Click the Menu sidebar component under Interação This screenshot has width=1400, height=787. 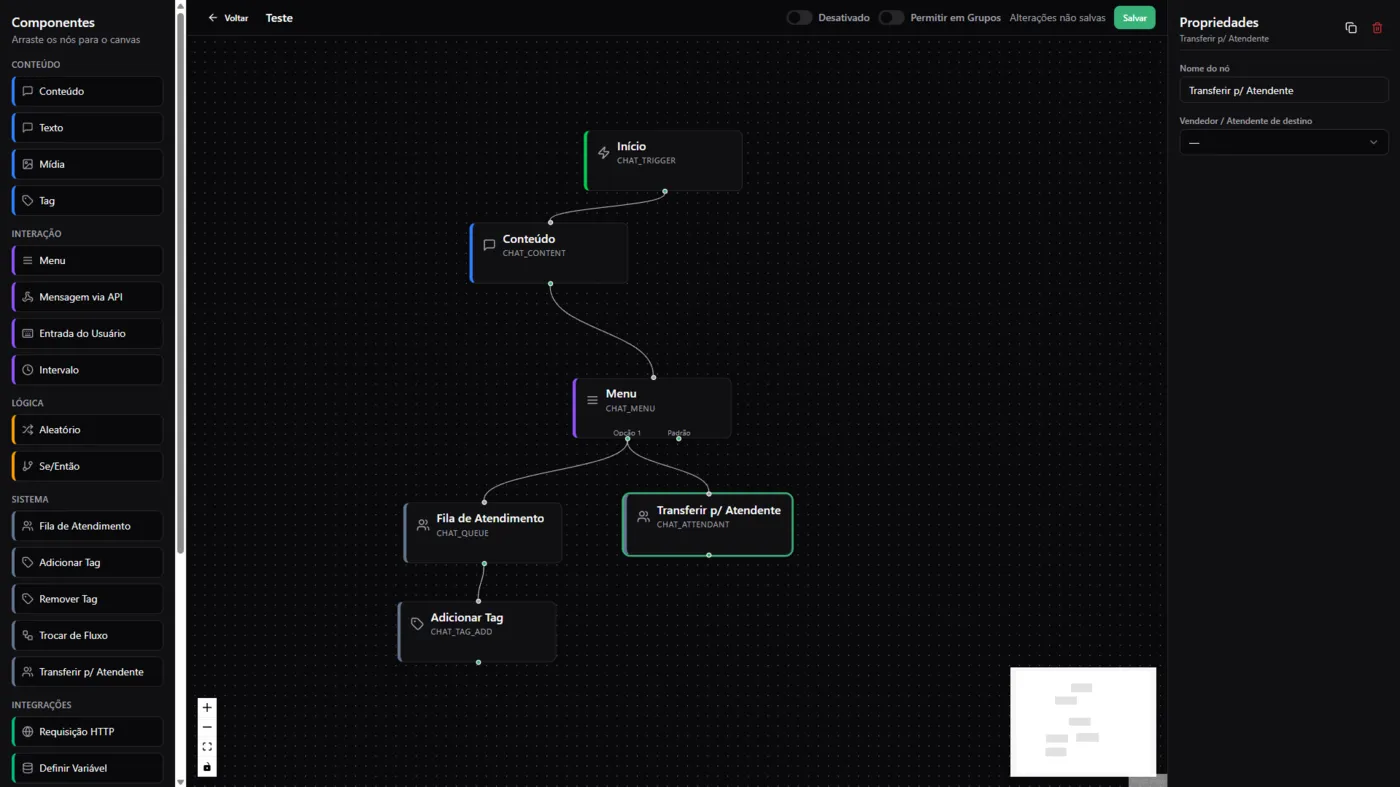point(88,261)
